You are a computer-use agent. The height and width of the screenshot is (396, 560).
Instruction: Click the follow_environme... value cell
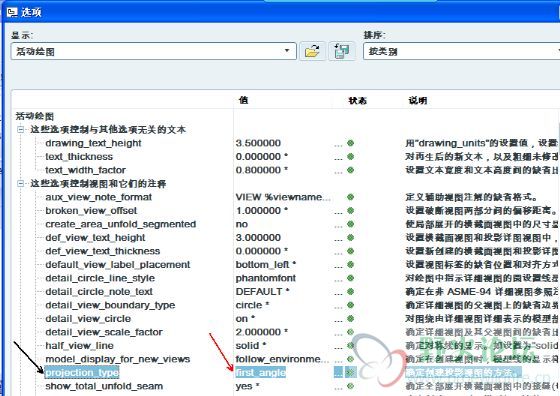[x=282, y=359]
